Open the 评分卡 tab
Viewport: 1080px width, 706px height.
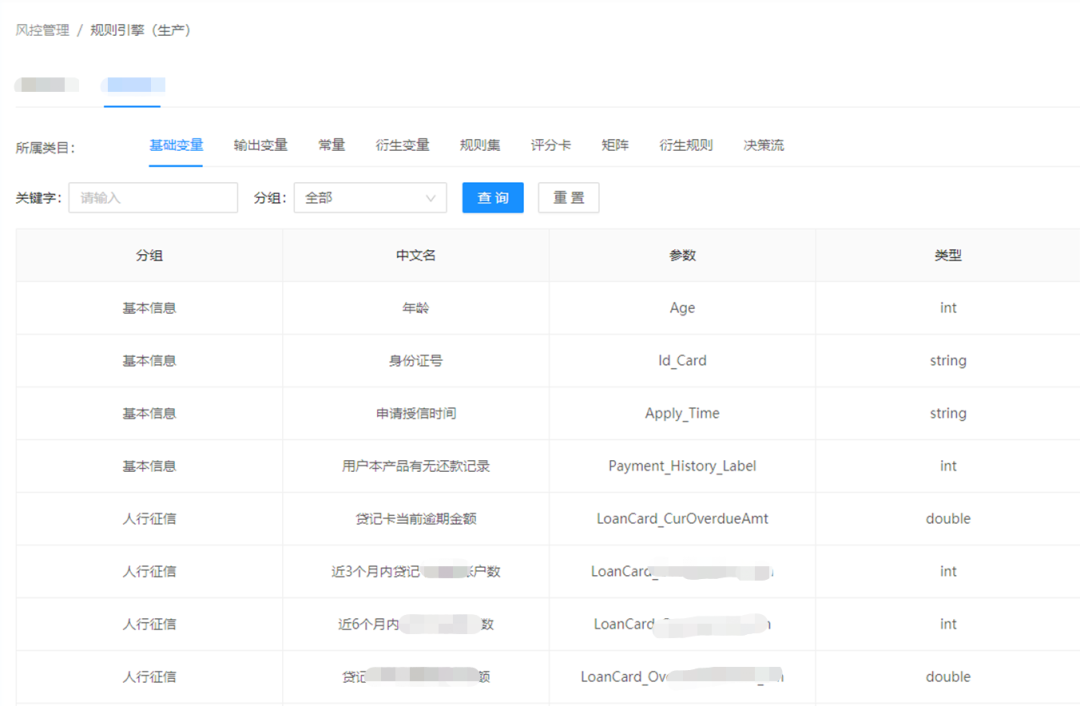pyautogui.click(x=551, y=145)
